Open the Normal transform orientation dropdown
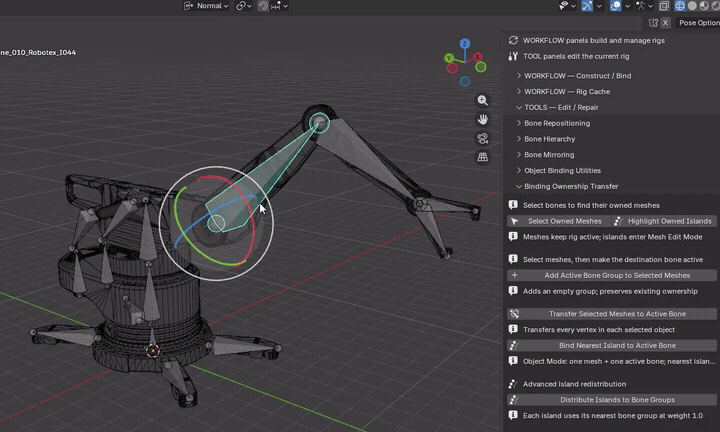Screen dimensions: 720x432 click(206, 6)
